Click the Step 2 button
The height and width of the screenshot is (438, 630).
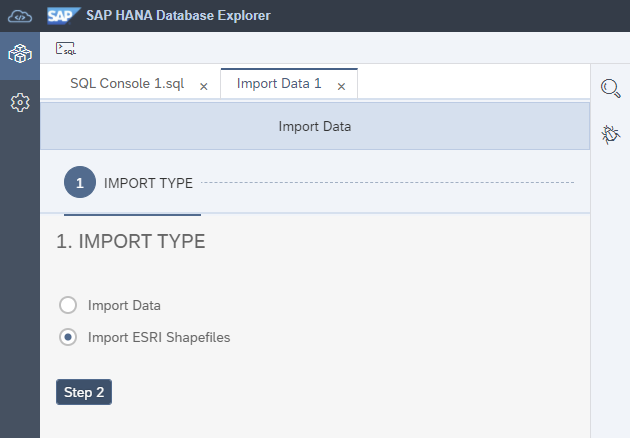[x=84, y=392]
